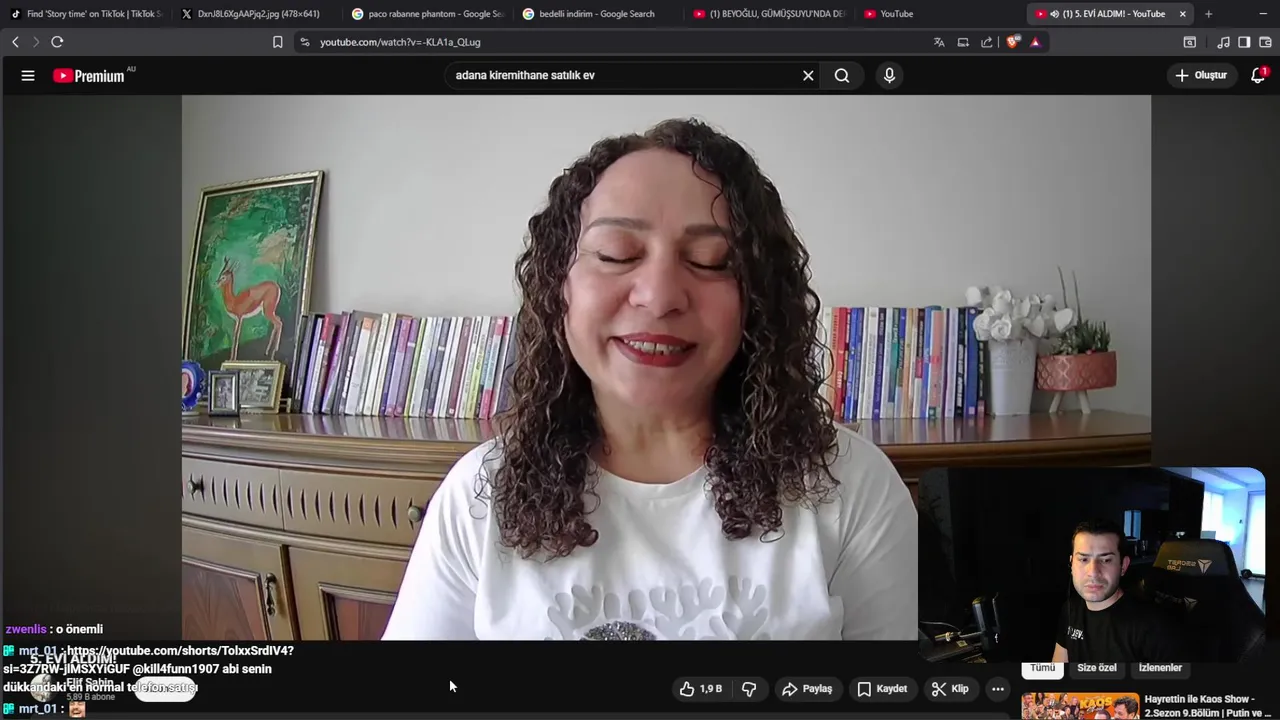Dislike the video
1280x720 pixels.
(749, 689)
